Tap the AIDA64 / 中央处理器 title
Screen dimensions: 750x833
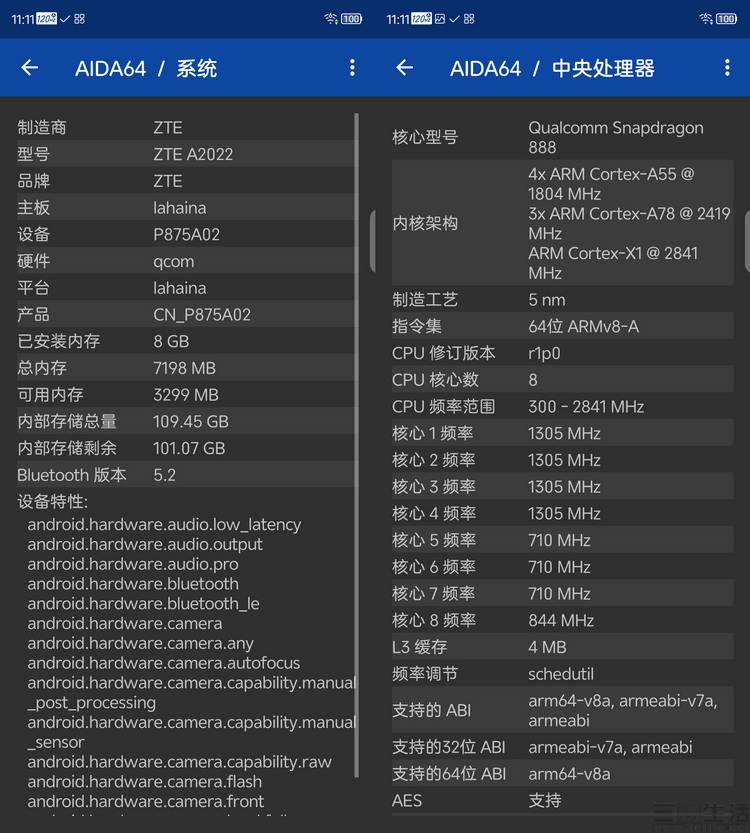pos(552,69)
